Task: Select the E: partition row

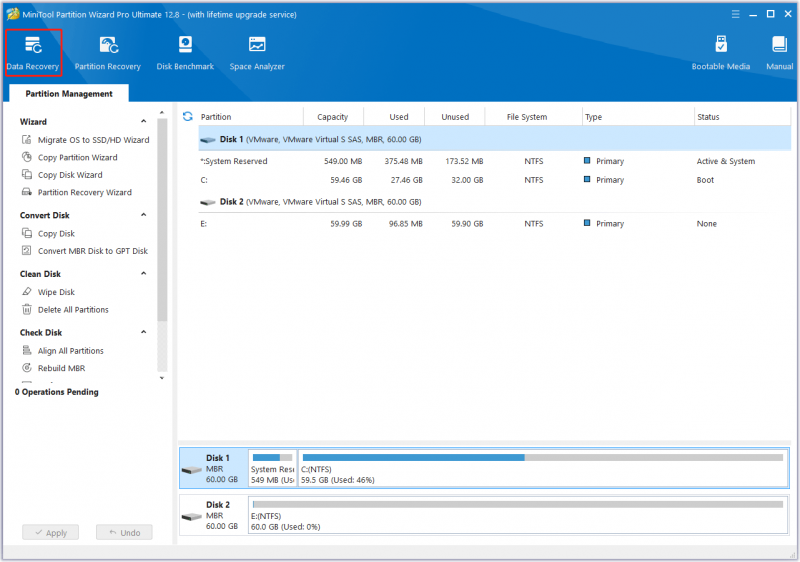Action: [x=494, y=223]
